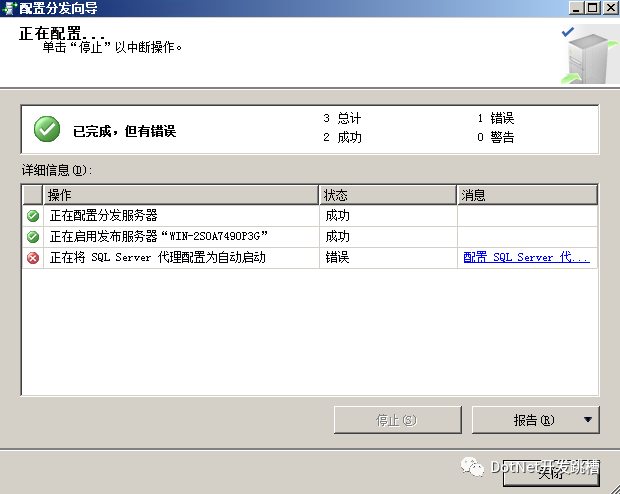Click green success icon for 正在启用发布服务器 row

[33, 237]
